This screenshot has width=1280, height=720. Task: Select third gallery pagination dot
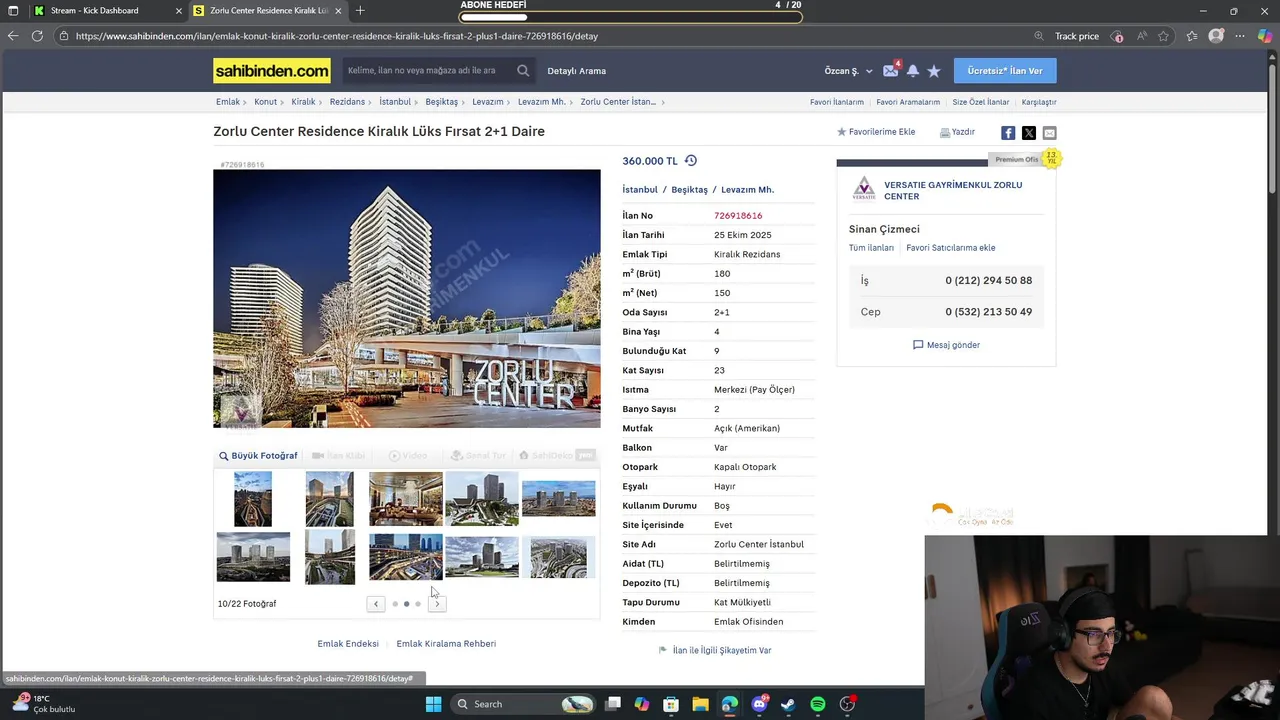coord(418,604)
